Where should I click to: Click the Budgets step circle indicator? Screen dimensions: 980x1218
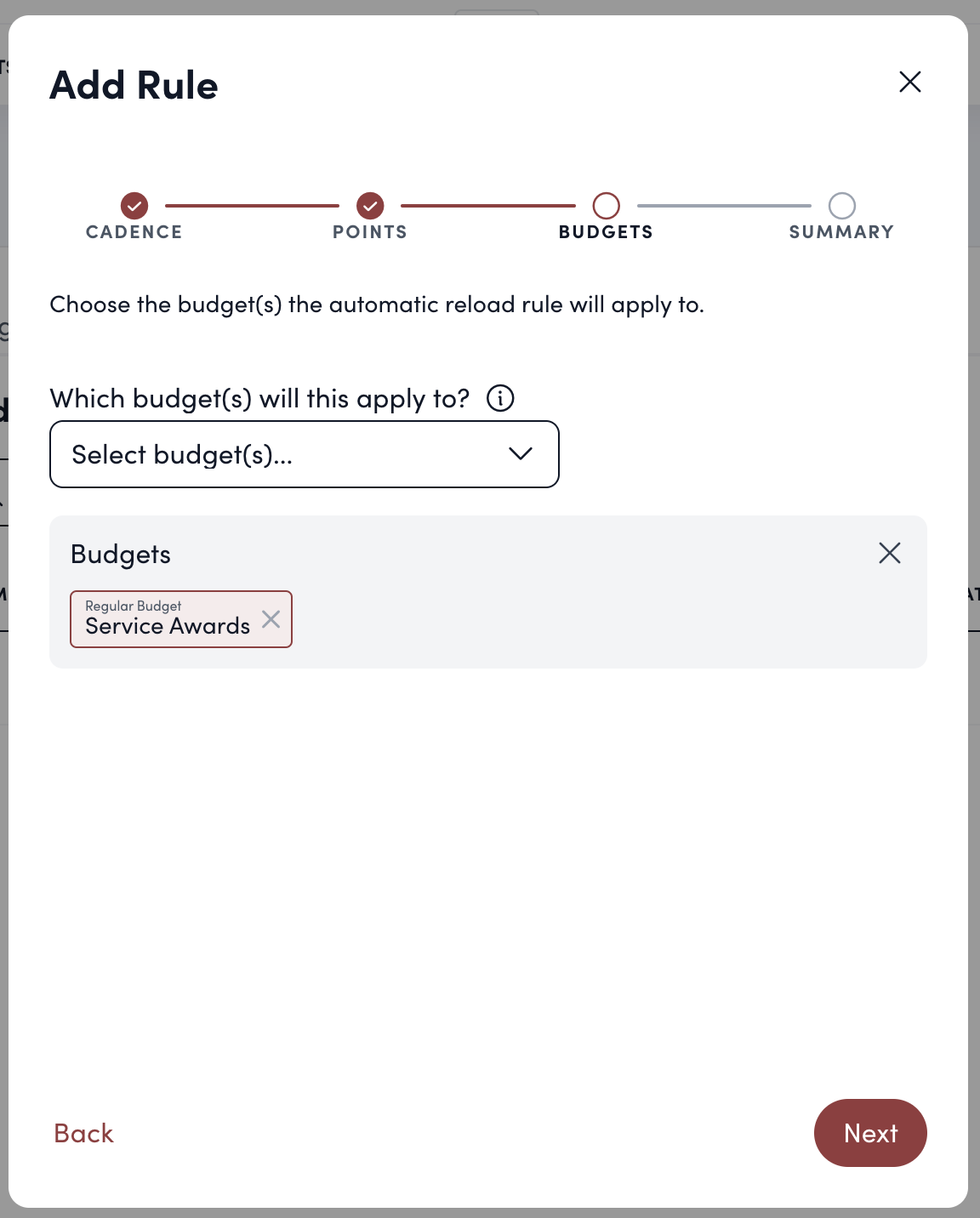607,205
